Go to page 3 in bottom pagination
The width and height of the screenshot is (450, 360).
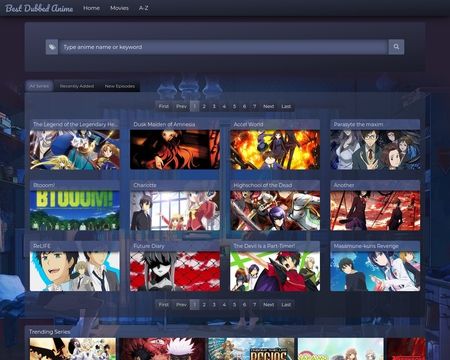pyautogui.click(x=214, y=305)
